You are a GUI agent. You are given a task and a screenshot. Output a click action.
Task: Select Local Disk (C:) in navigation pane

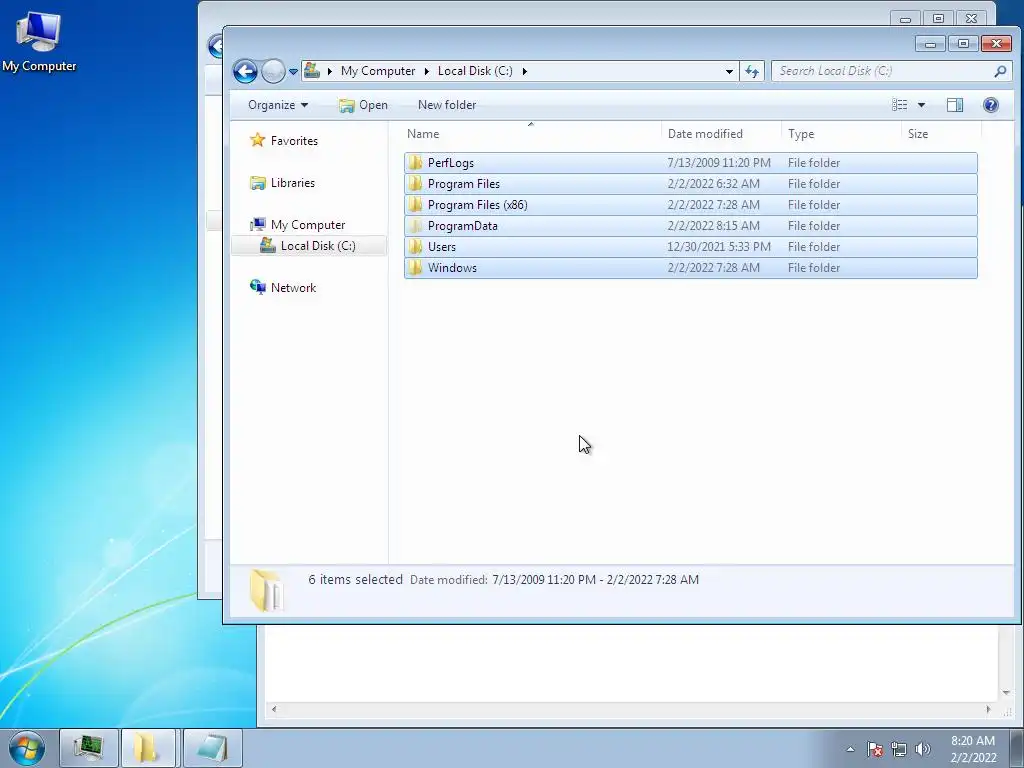click(x=309, y=246)
